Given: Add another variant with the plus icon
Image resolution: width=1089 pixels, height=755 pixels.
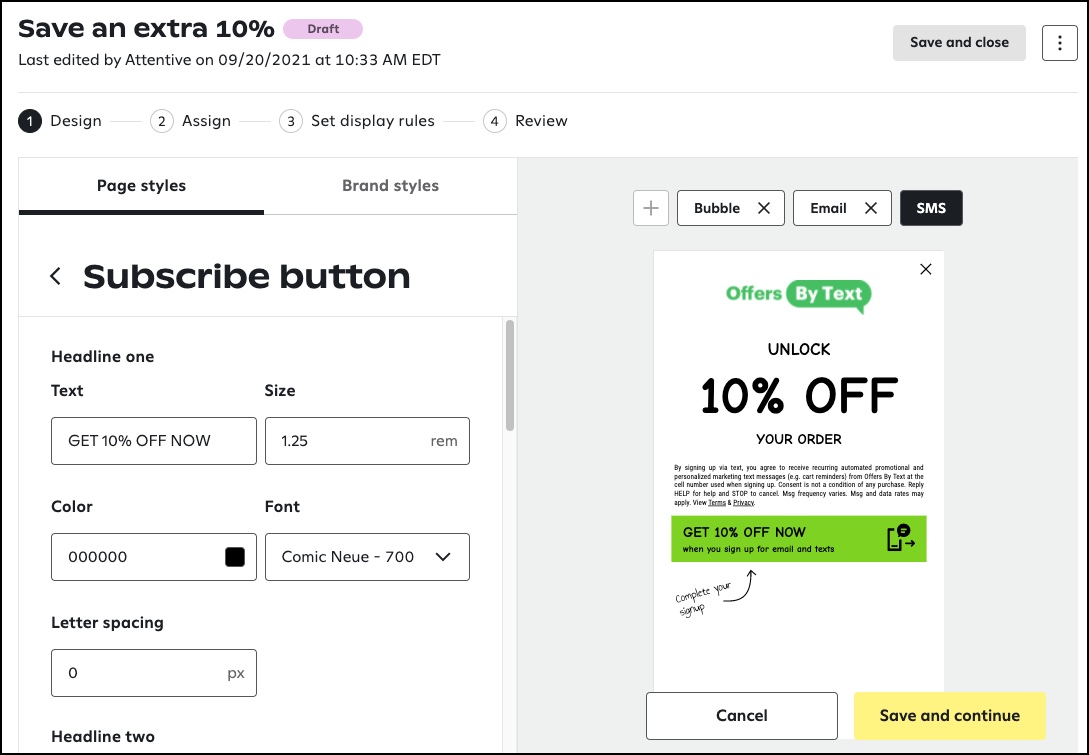Looking at the screenshot, I should coord(651,208).
